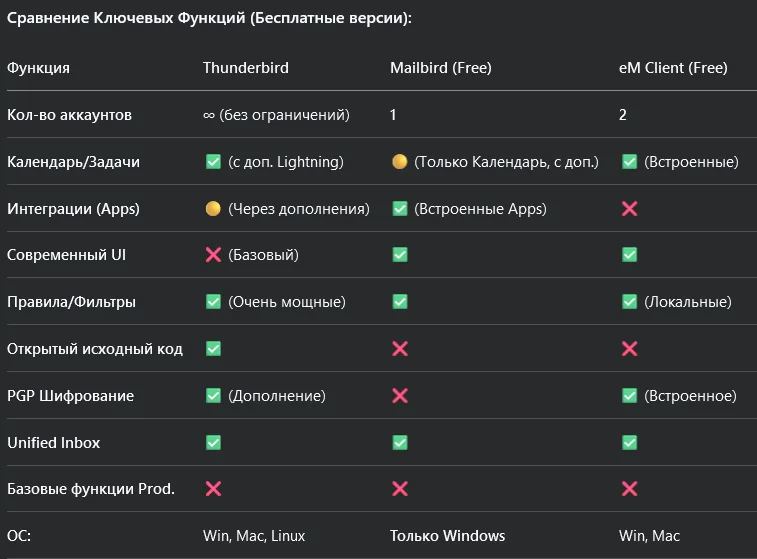
Task: Click the 'eM Client (Free)' column header
Action: pos(673,68)
